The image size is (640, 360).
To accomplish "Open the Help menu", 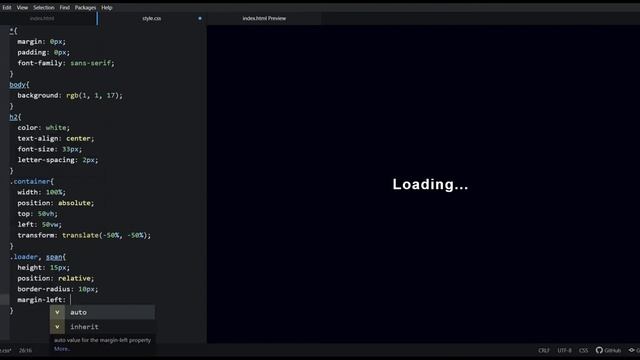I will (107, 7).
